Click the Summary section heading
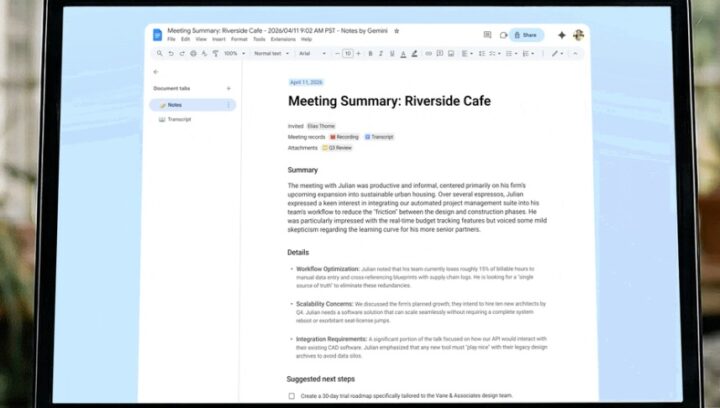 pyautogui.click(x=303, y=170)
